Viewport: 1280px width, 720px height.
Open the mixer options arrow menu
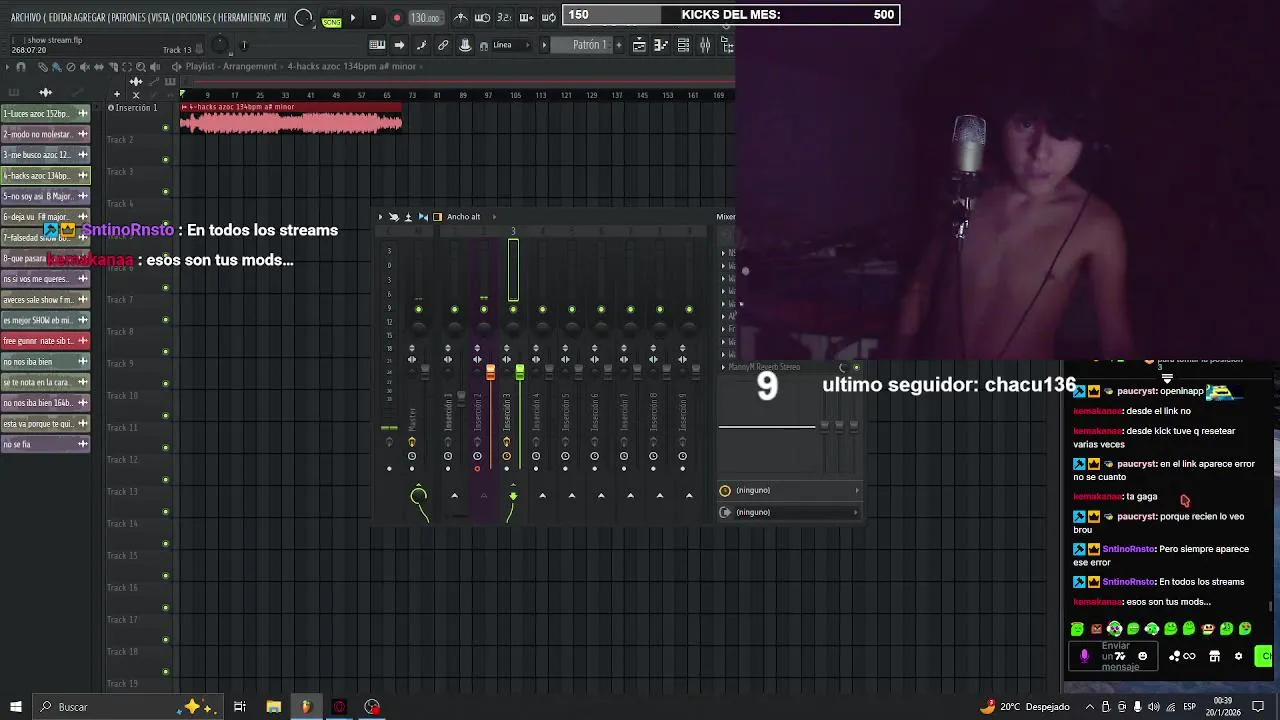[380, 217]
